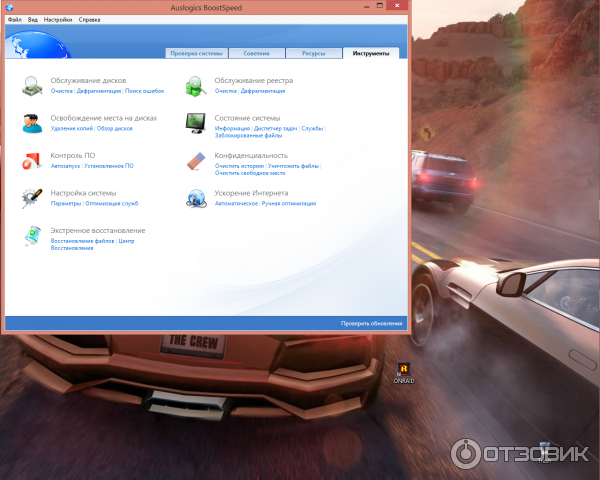Click the Emergency Recovery (Экстренное восстановление) icon
Image resolution: width=600 pixels, height=480 pixels.
[32, 236]
